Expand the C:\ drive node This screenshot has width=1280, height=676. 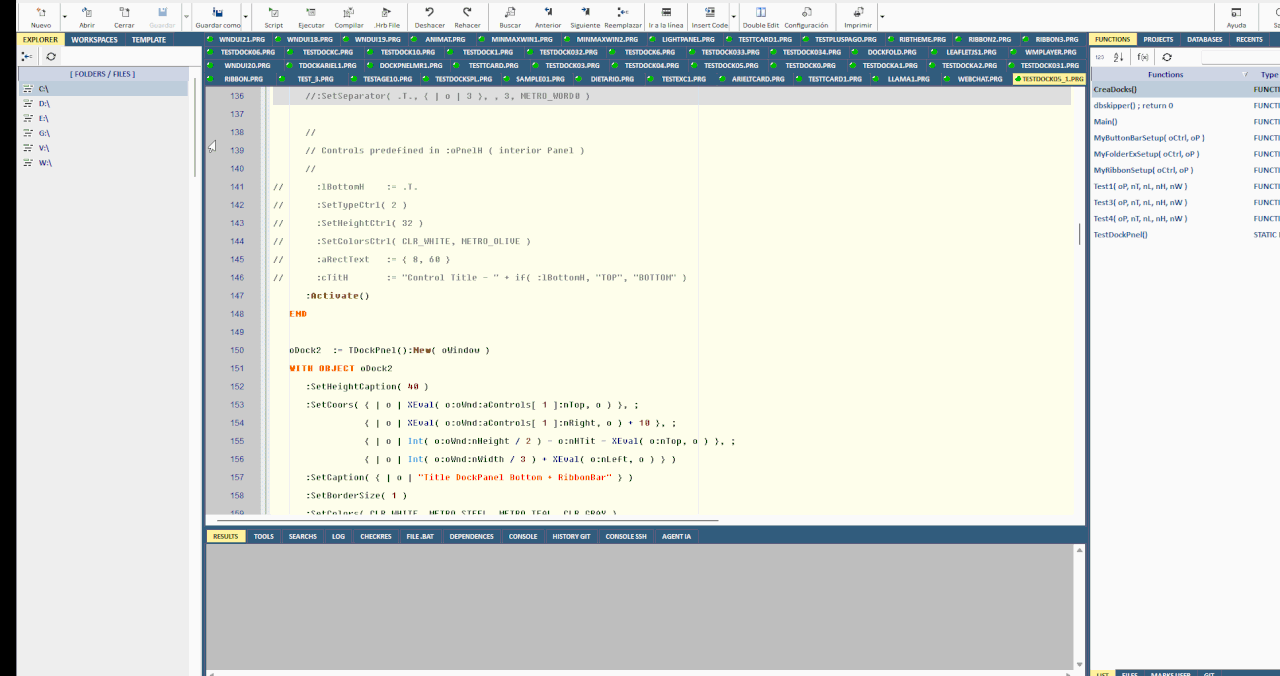[27, 89]
